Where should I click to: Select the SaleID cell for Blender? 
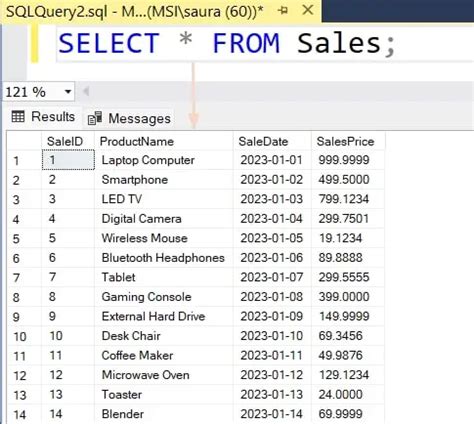coord(68,414)
